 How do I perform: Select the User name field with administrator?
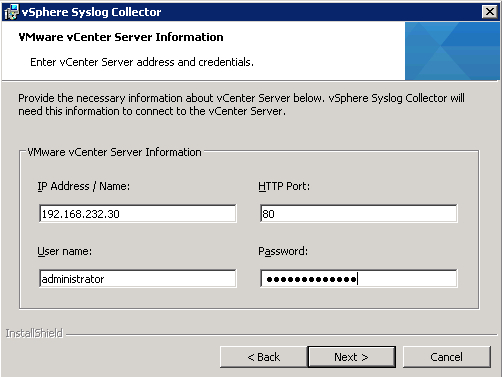pyautogui.click(x=138, y=279)
